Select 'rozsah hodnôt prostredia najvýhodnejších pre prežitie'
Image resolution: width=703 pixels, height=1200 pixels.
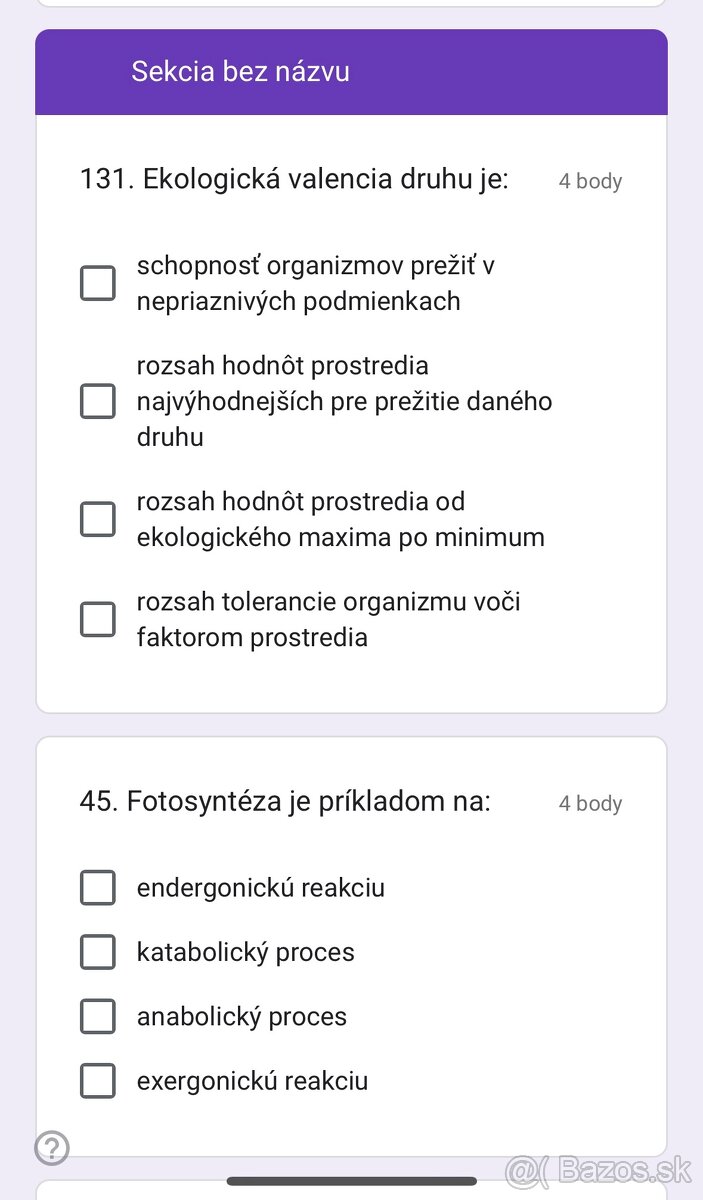97,401
